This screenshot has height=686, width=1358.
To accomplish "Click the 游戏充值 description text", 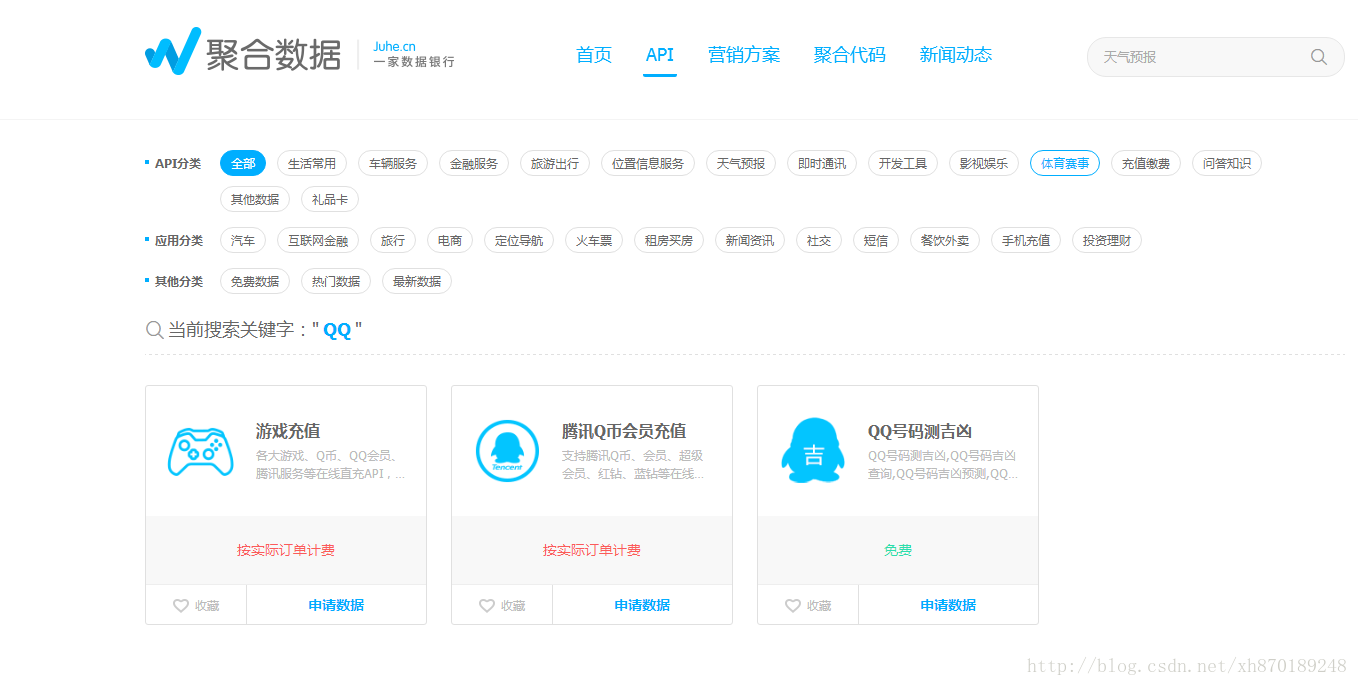I will [331, 465].
